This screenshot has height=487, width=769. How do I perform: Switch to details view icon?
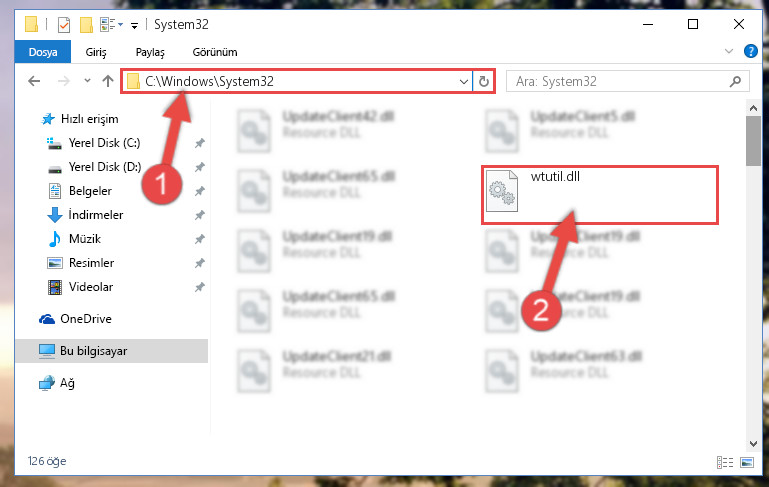pos(724,462)
